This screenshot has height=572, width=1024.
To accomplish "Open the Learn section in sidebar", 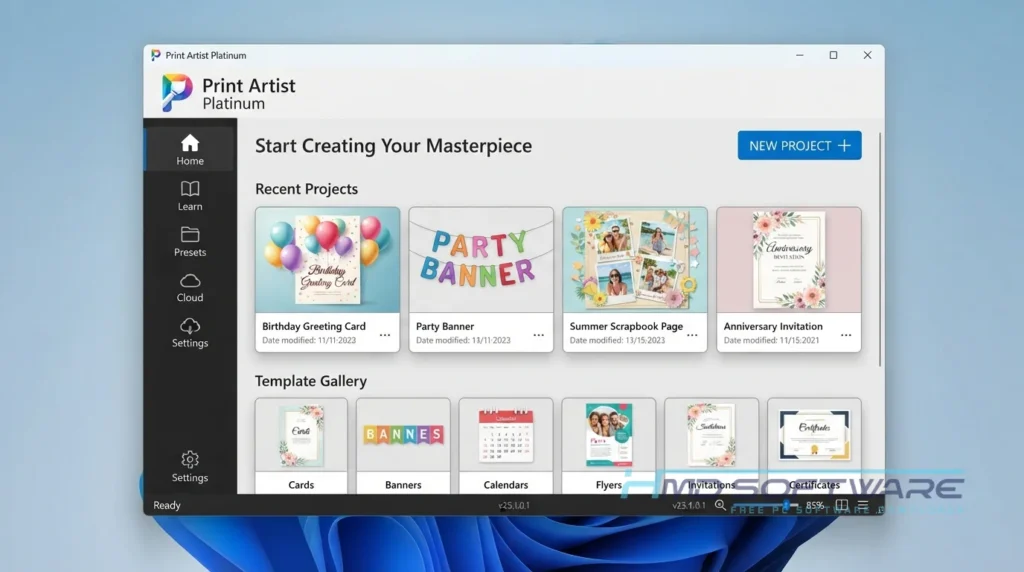I will [x=189, y=196].
